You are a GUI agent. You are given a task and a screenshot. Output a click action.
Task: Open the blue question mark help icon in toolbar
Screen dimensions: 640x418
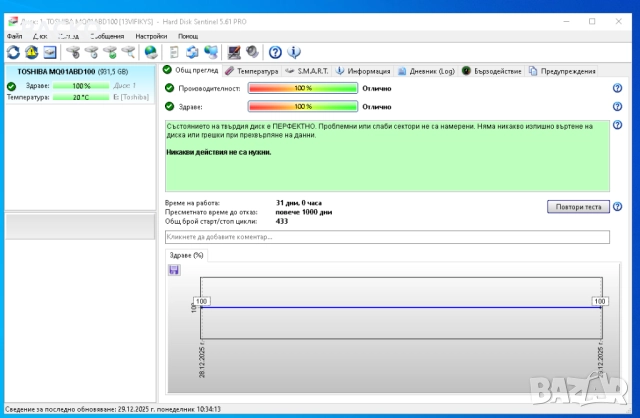pos(275,52)
